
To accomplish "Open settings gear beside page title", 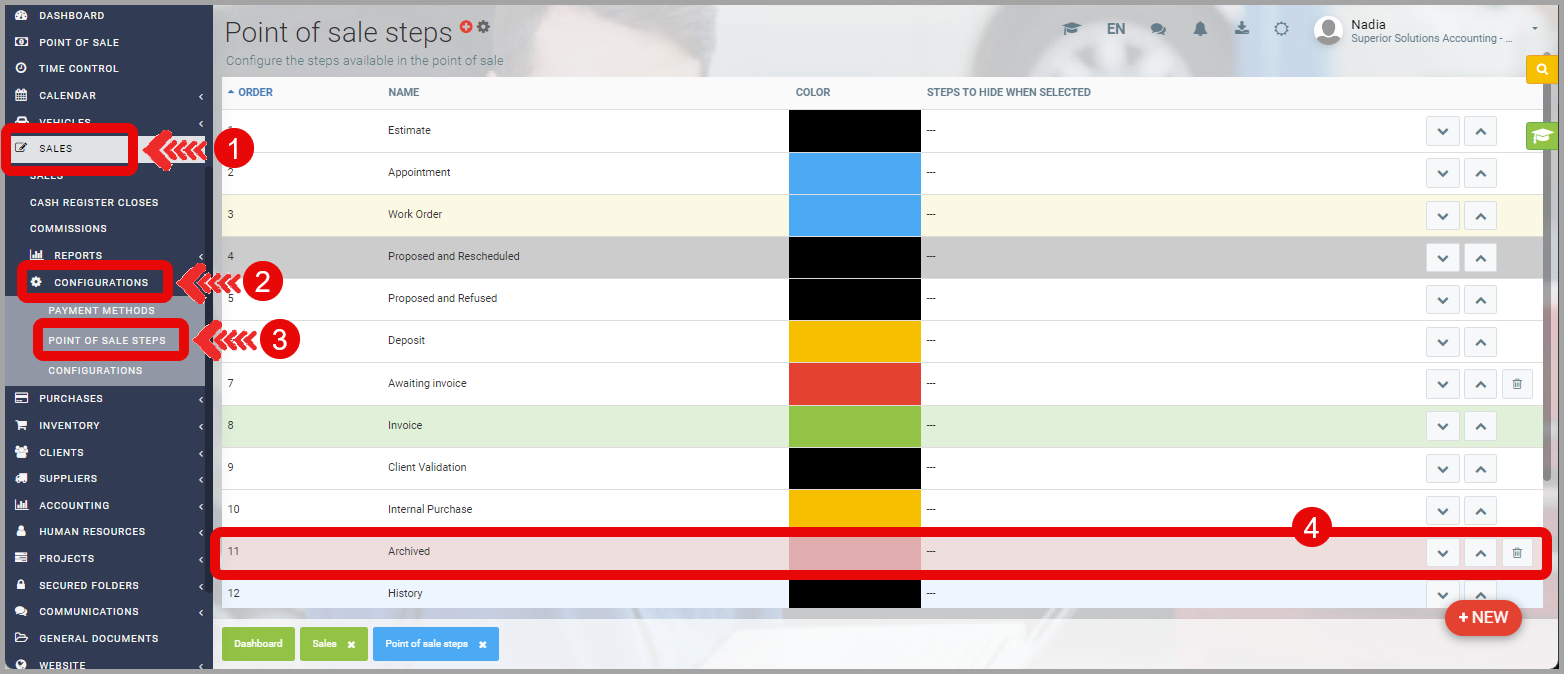I will pos(484,27).
